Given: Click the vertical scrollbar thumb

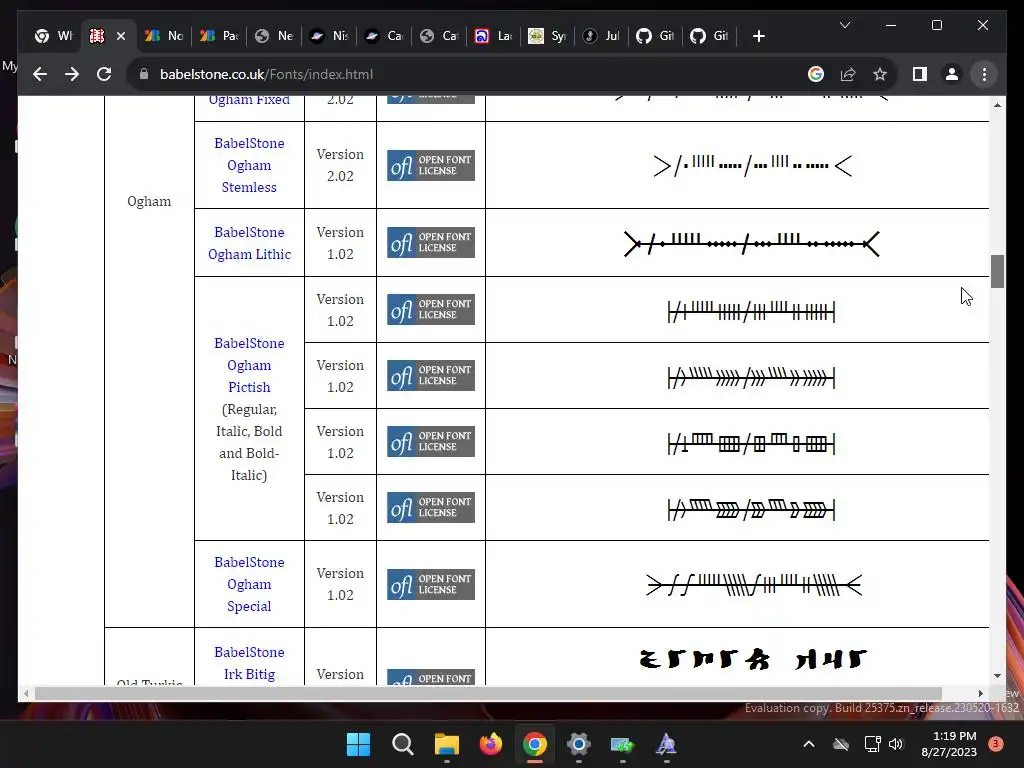Looking at the screenshot, I should (x=997, y=271).
